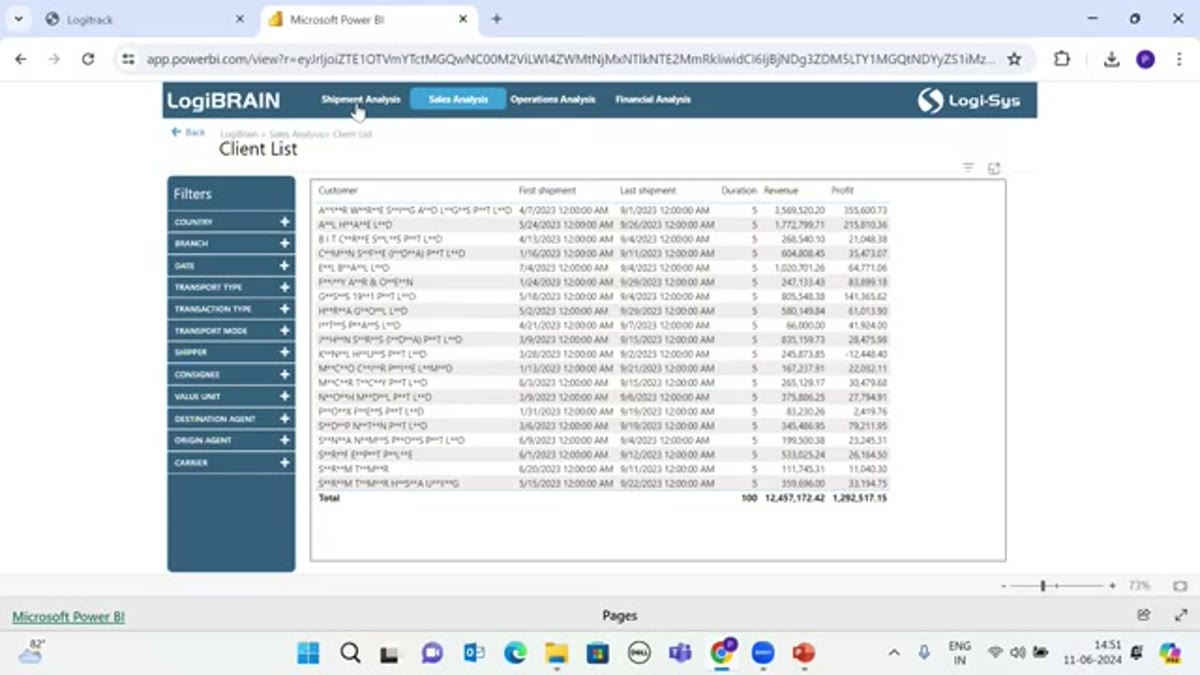Open Windows Search from the taskbar
Image resolution: width=1200 pixels, height=675 pixels.
(350, 653)
